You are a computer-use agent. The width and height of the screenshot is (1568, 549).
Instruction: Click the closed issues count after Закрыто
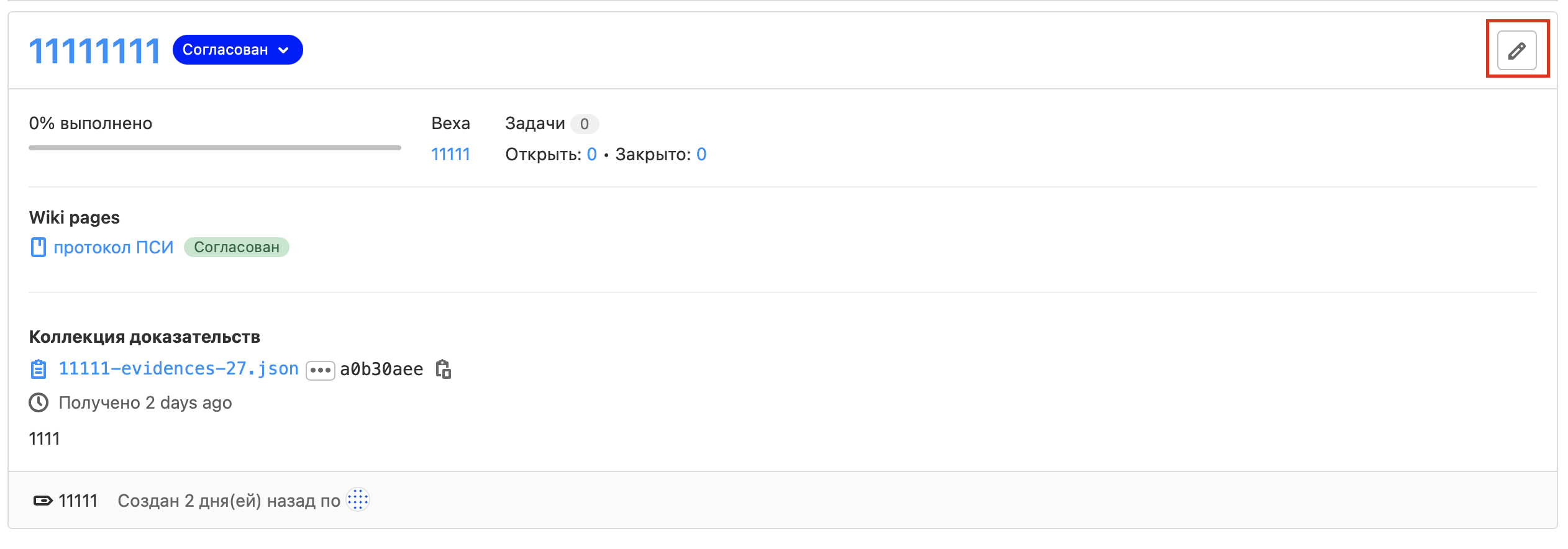701,154
